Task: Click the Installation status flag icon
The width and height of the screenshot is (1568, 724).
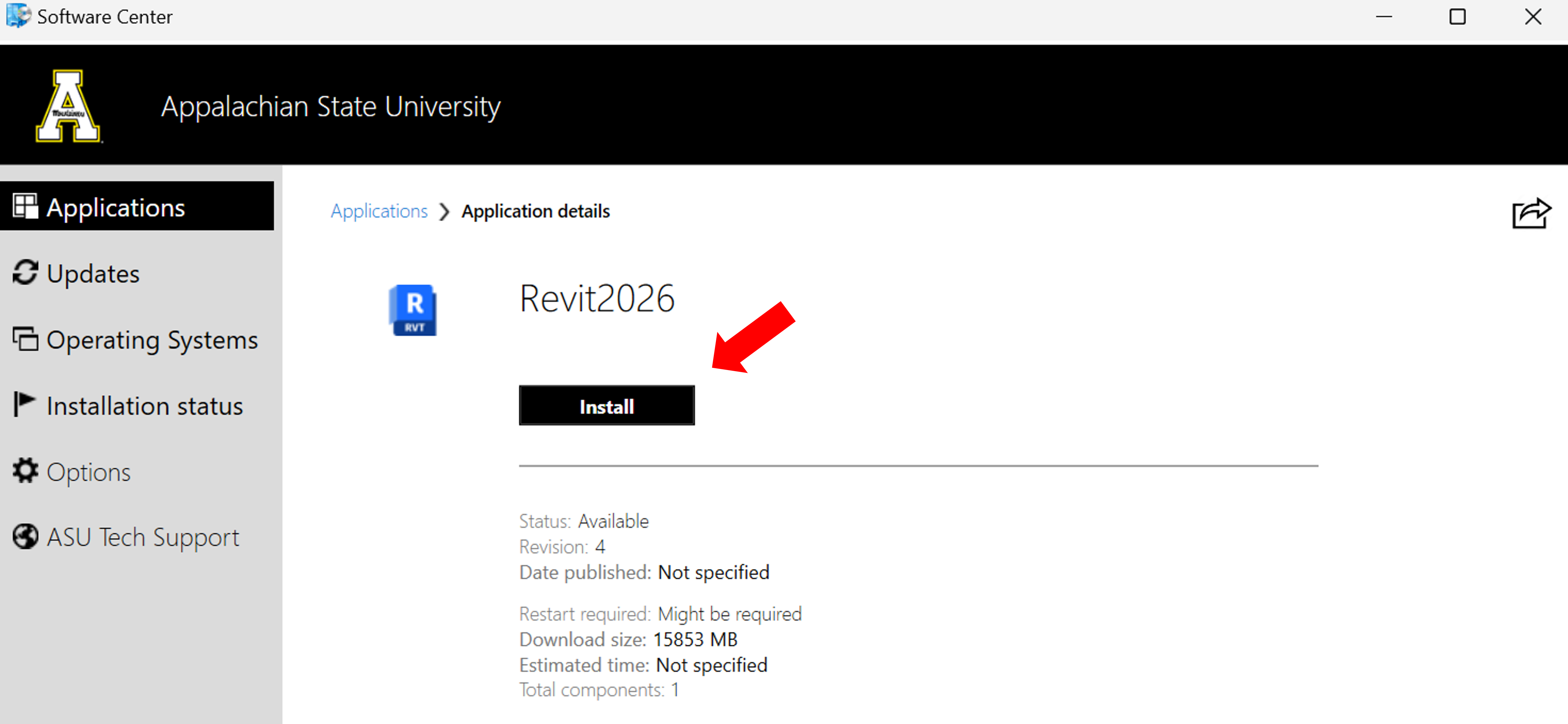Action: coord(24,404)
